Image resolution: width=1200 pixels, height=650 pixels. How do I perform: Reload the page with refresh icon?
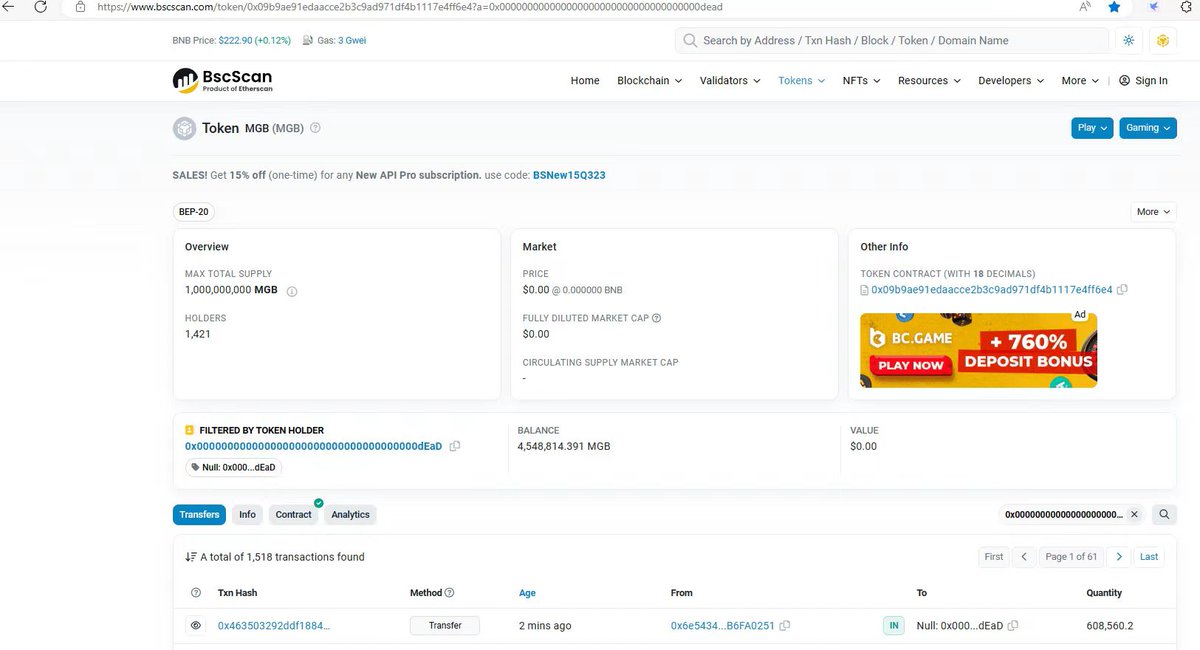coord(40,7)
